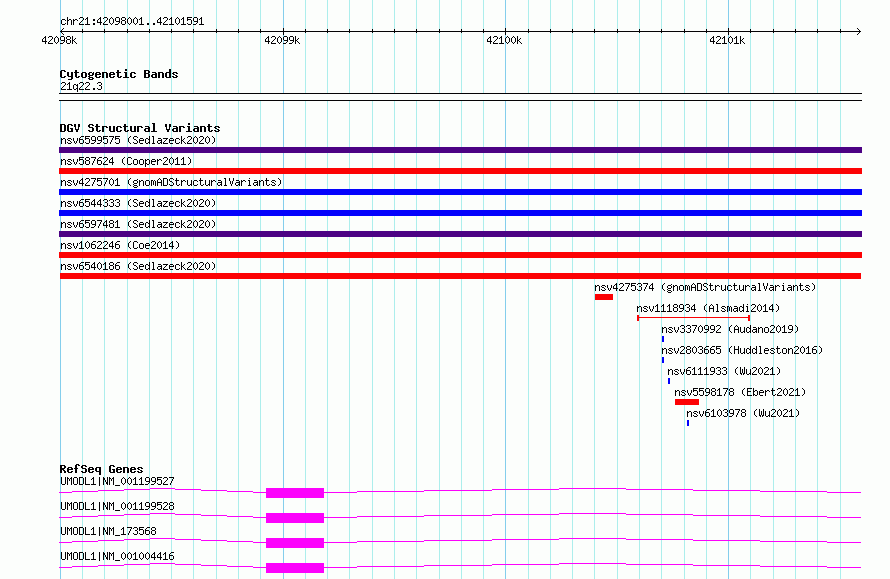Select the nsv3370992 (Audano2019) label
The image size is (890, 579).
(x=730, y=329)
